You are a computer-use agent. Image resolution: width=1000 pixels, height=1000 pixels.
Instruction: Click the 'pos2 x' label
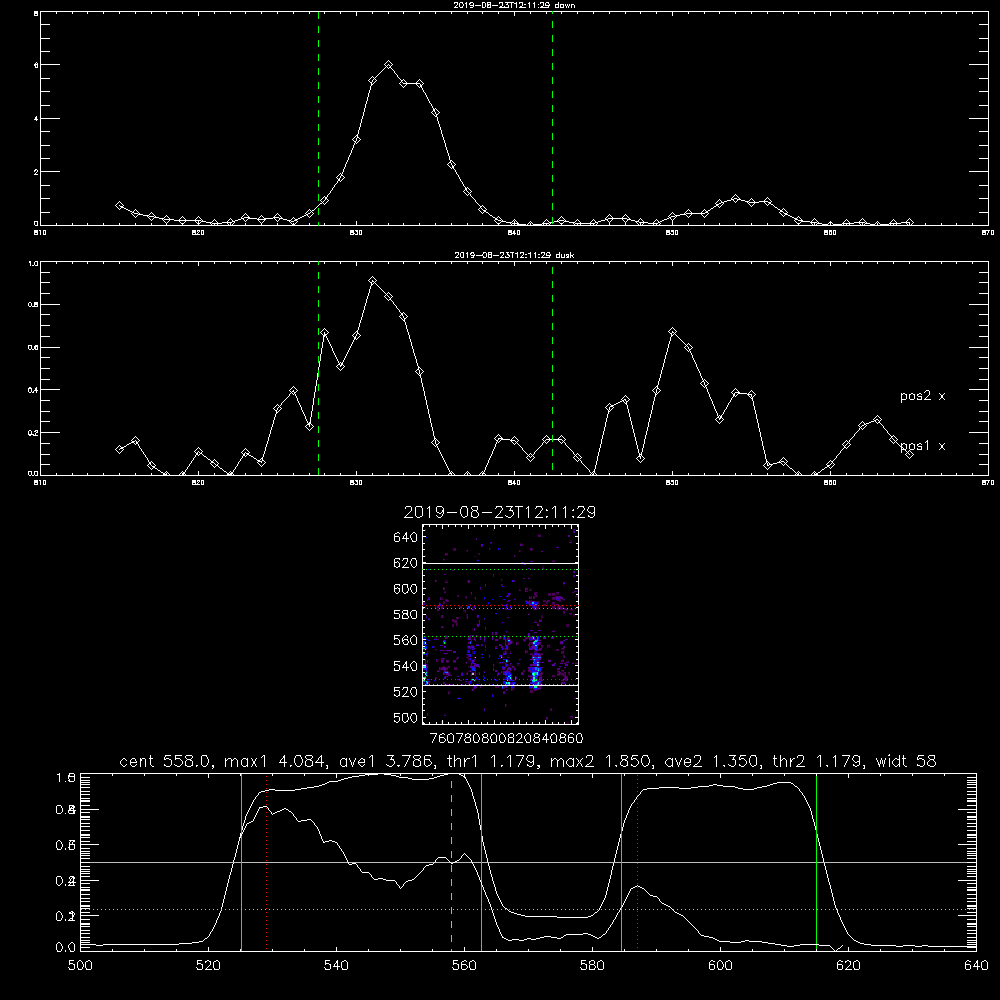pyautogui.click(x=922, y=396)
